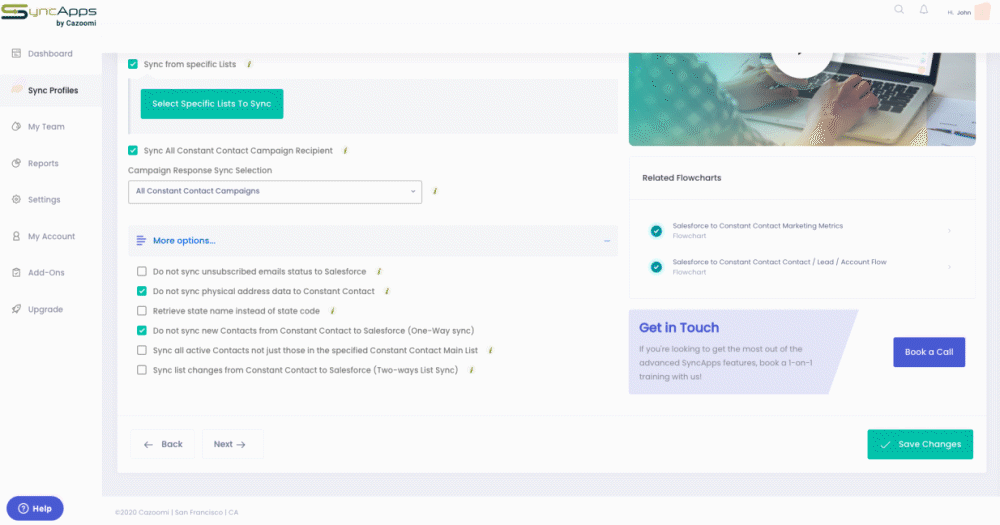The width and height of the screenshot is (1000, 525).
Task: Click info icon for Two-ways List Sync
Action: click(471, 370)
